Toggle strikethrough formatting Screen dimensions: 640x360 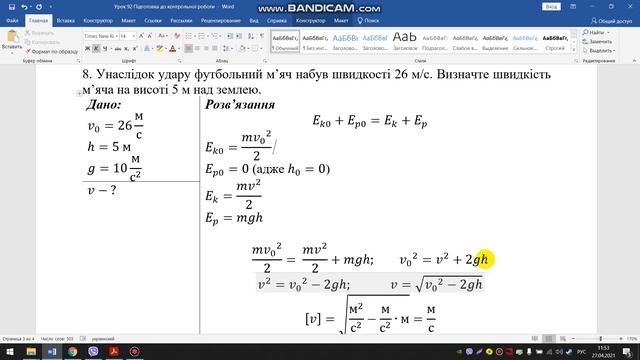[118, 49]
